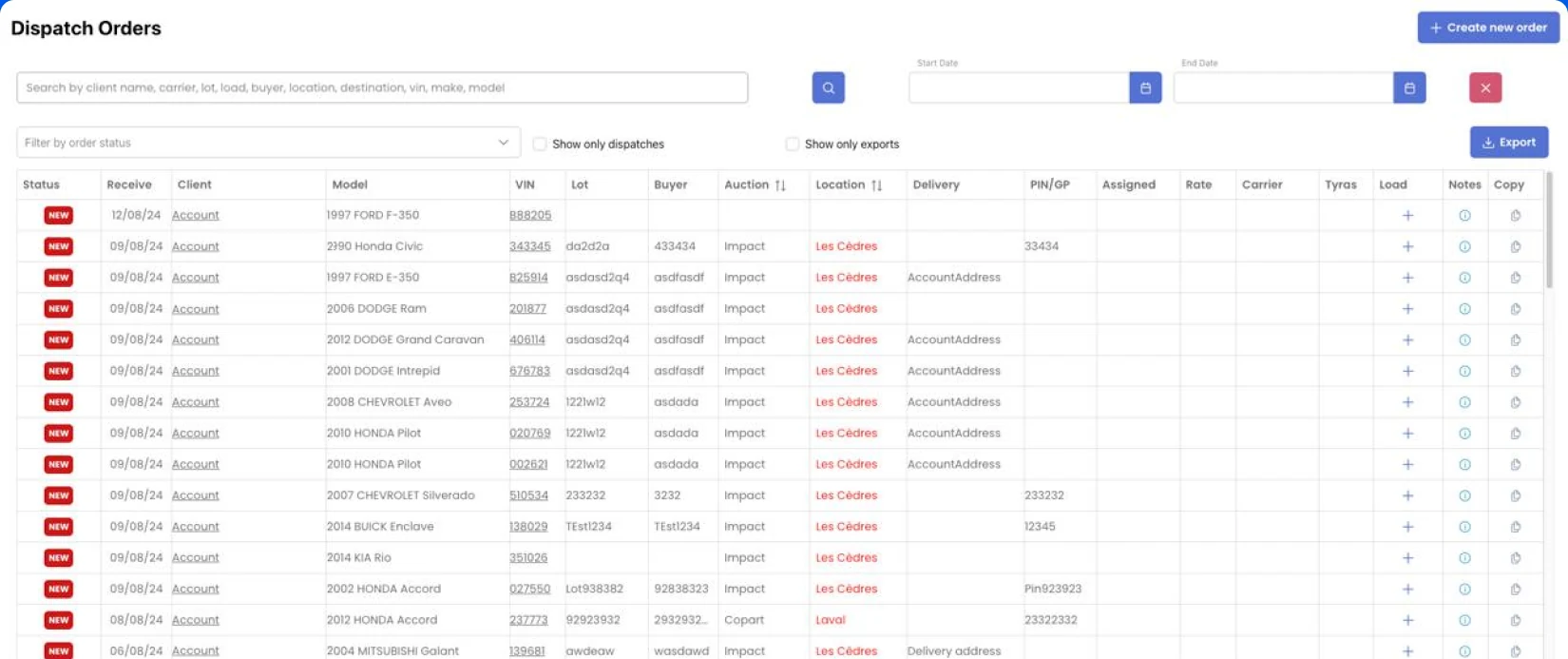Viewport: 1568px width, 659px height.
Task: Open VIN link 676783
Action: point(529,371)
